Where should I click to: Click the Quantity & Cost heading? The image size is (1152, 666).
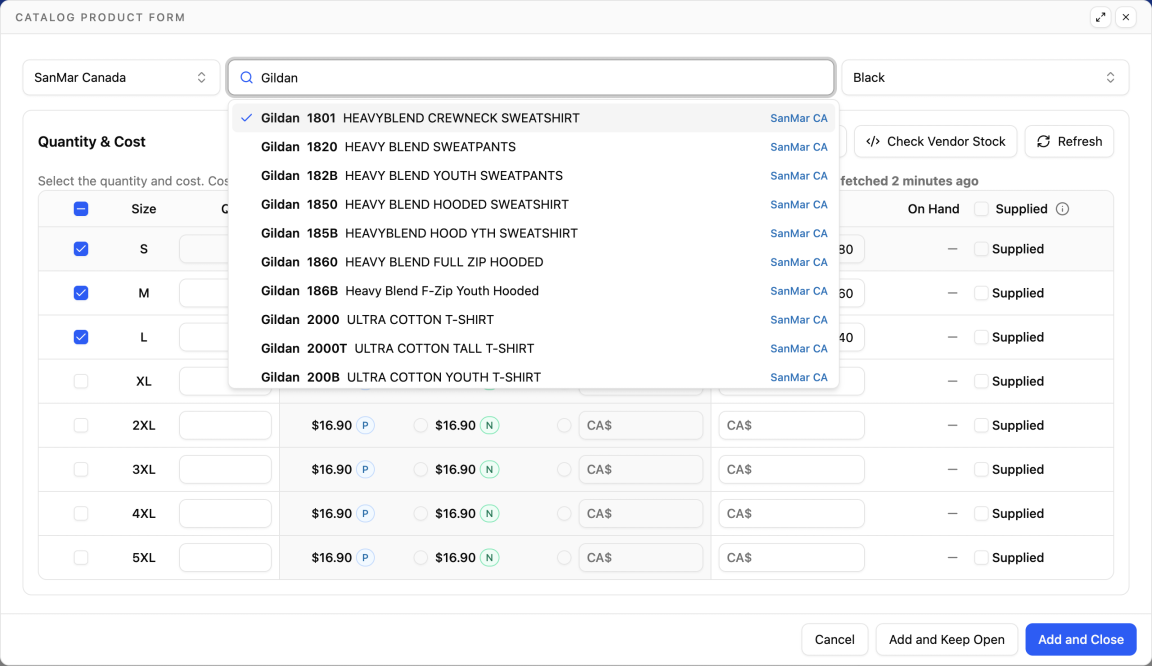pyautogui.click(x=92, y=142)
